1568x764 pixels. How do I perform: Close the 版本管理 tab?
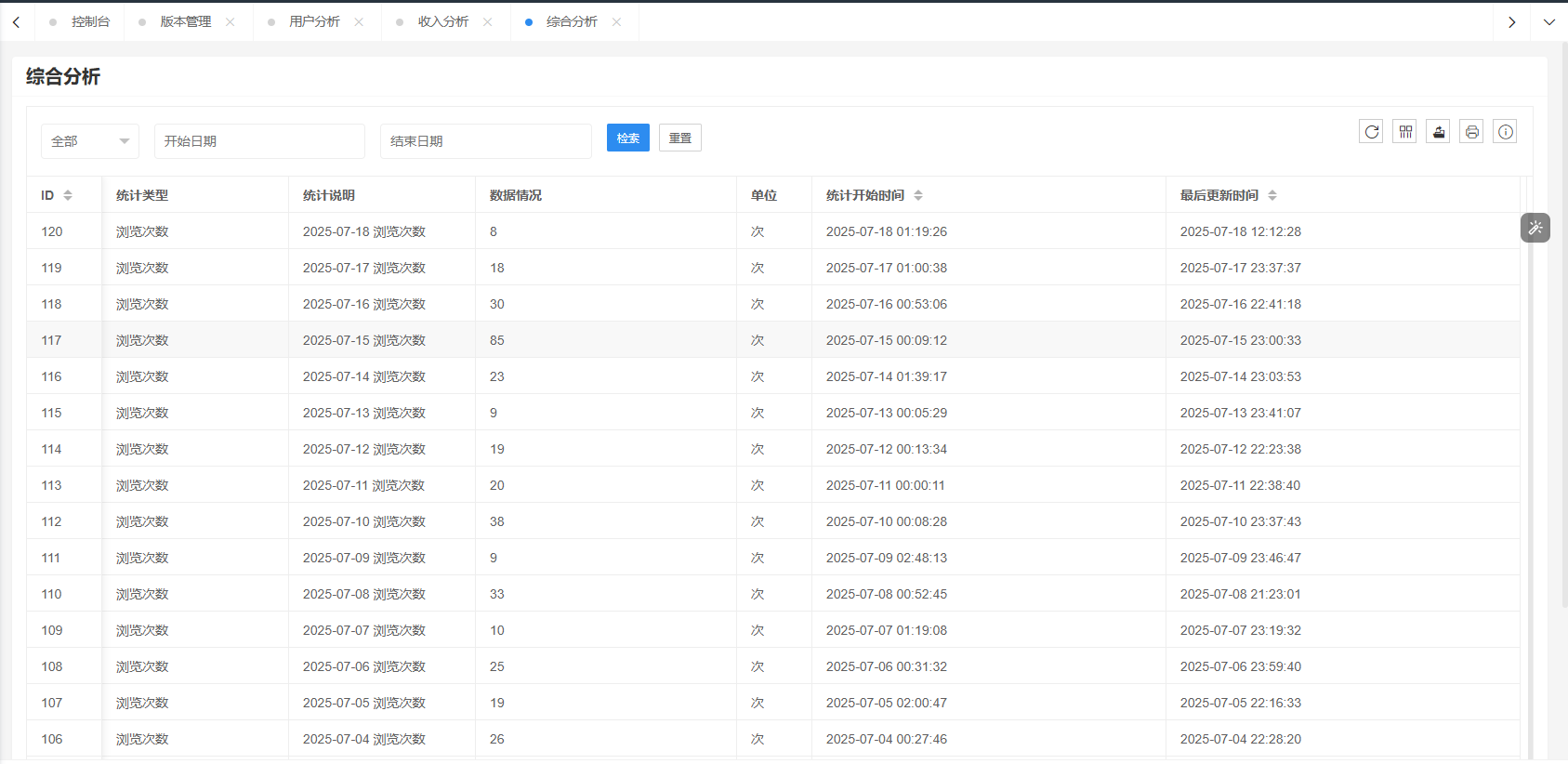[x=231, y=22]
